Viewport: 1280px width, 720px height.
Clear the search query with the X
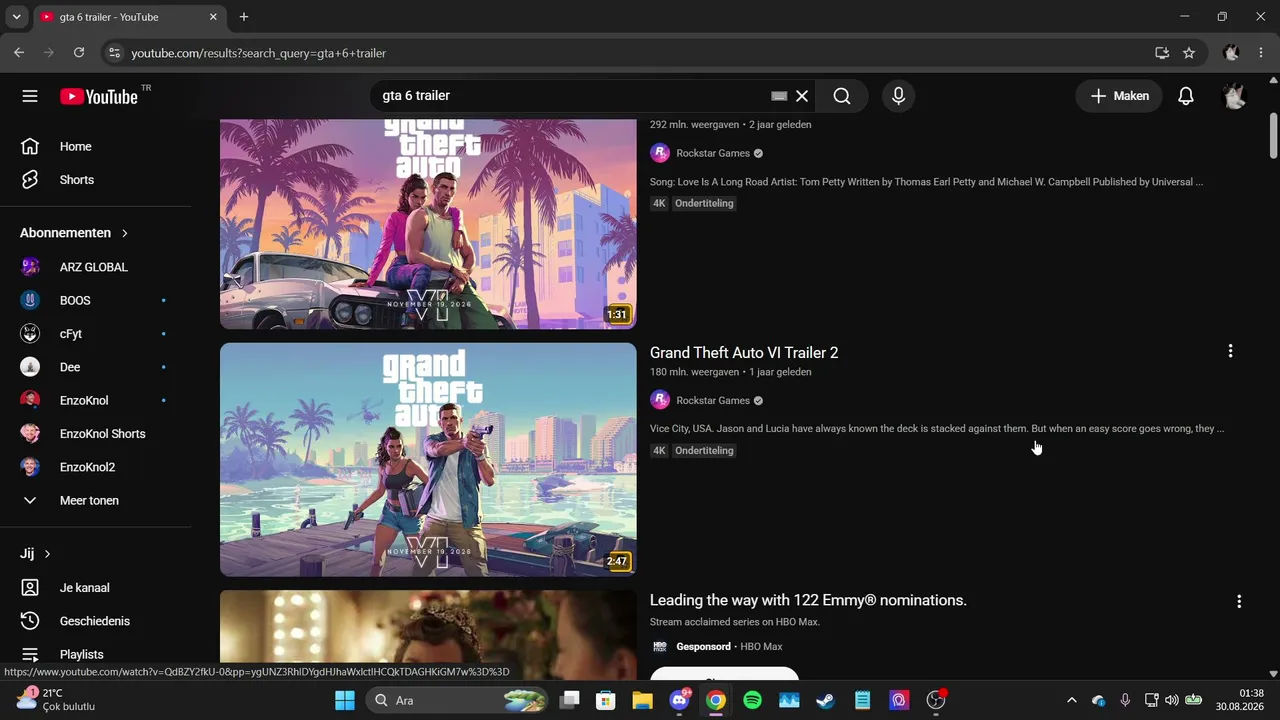pos(802,96)
